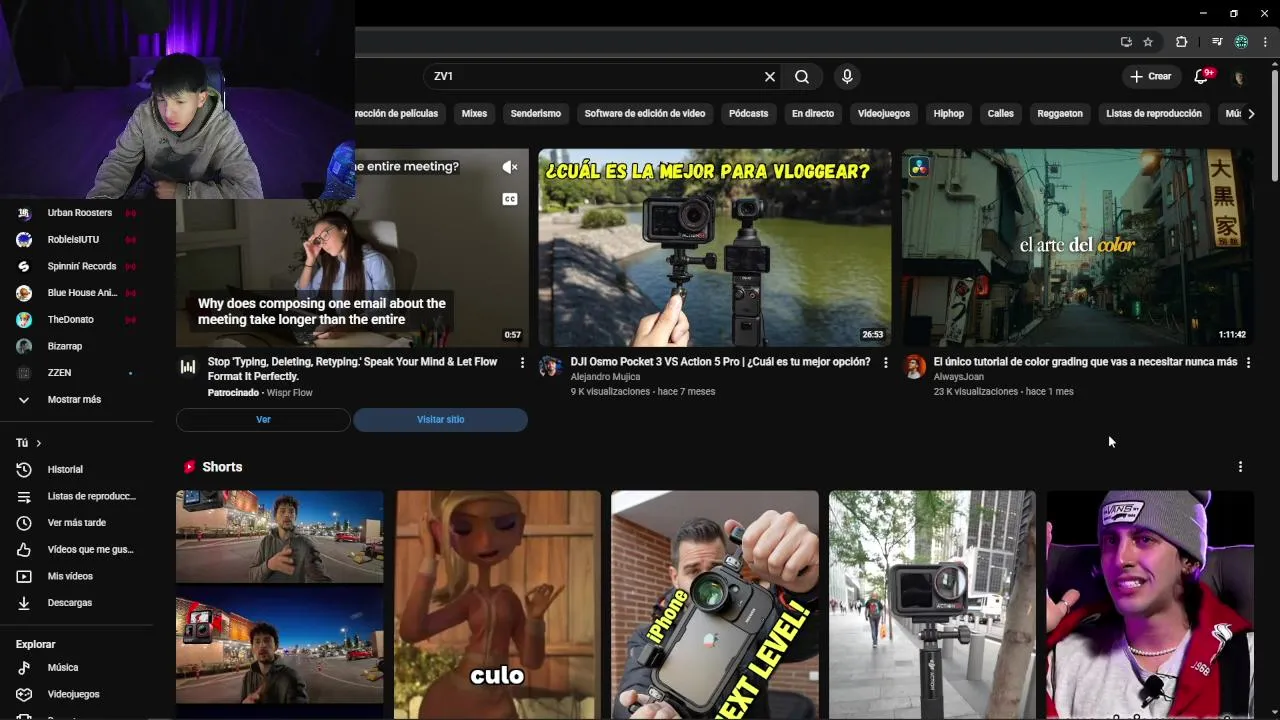Open ZZEN subscription

click(59, 373)
